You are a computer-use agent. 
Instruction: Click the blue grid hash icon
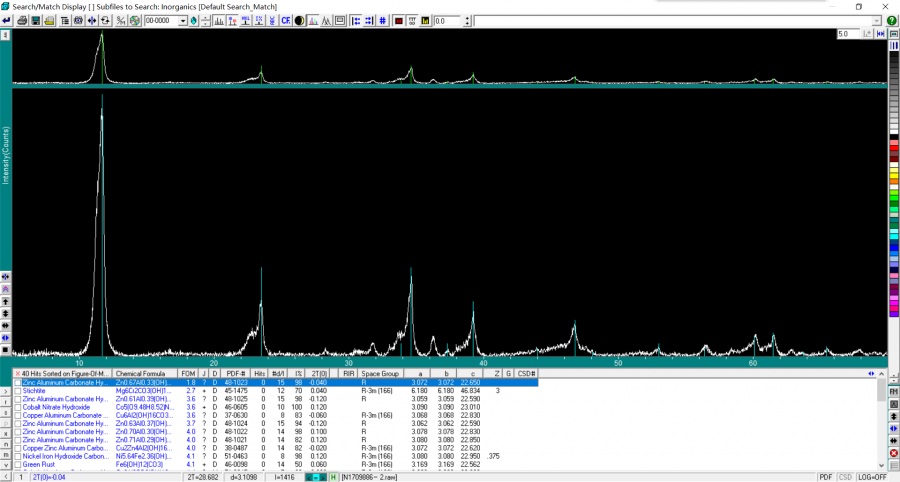coord(384,21)
